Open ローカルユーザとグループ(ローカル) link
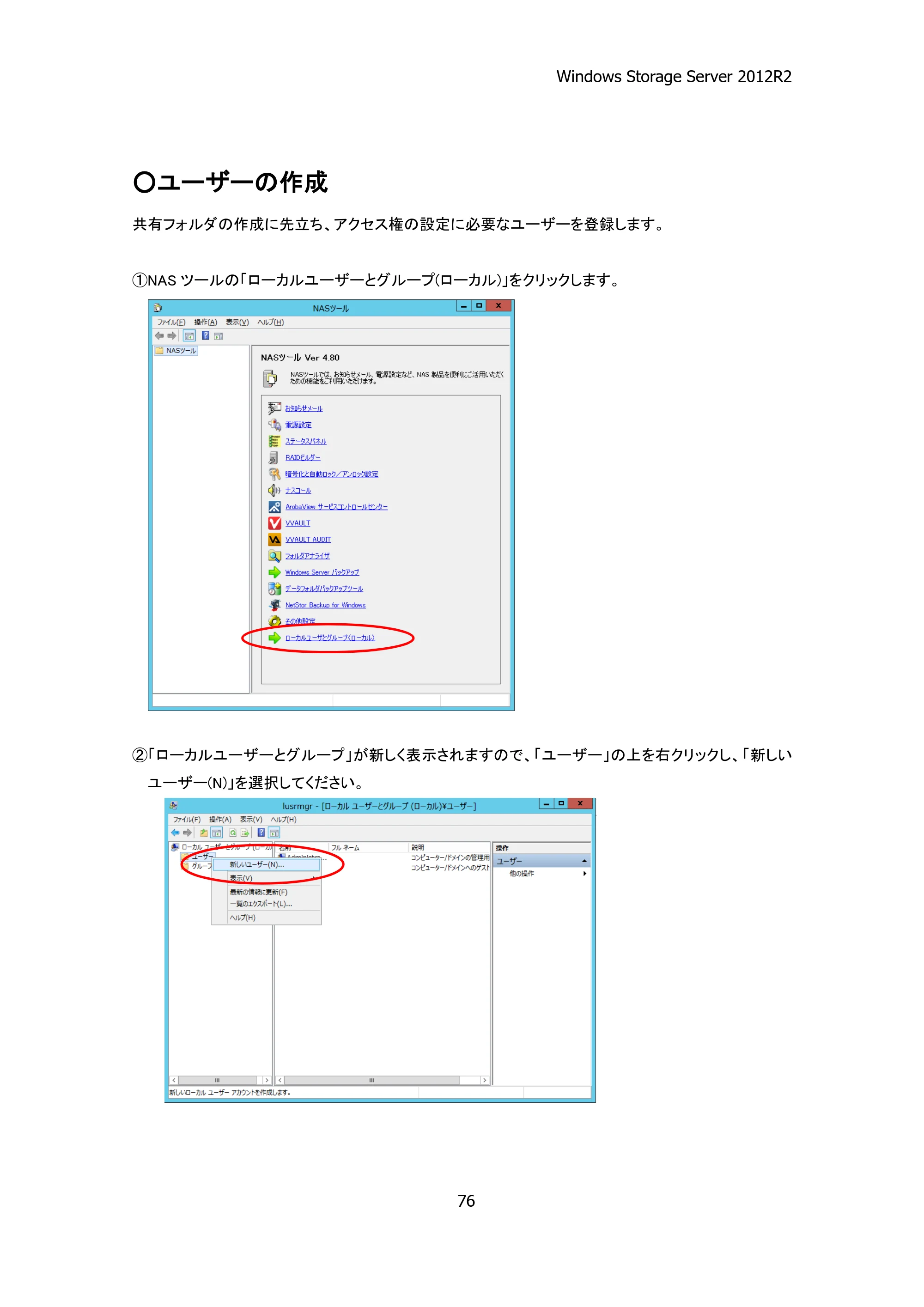The image size is (924, 1307). pos(330,638)
